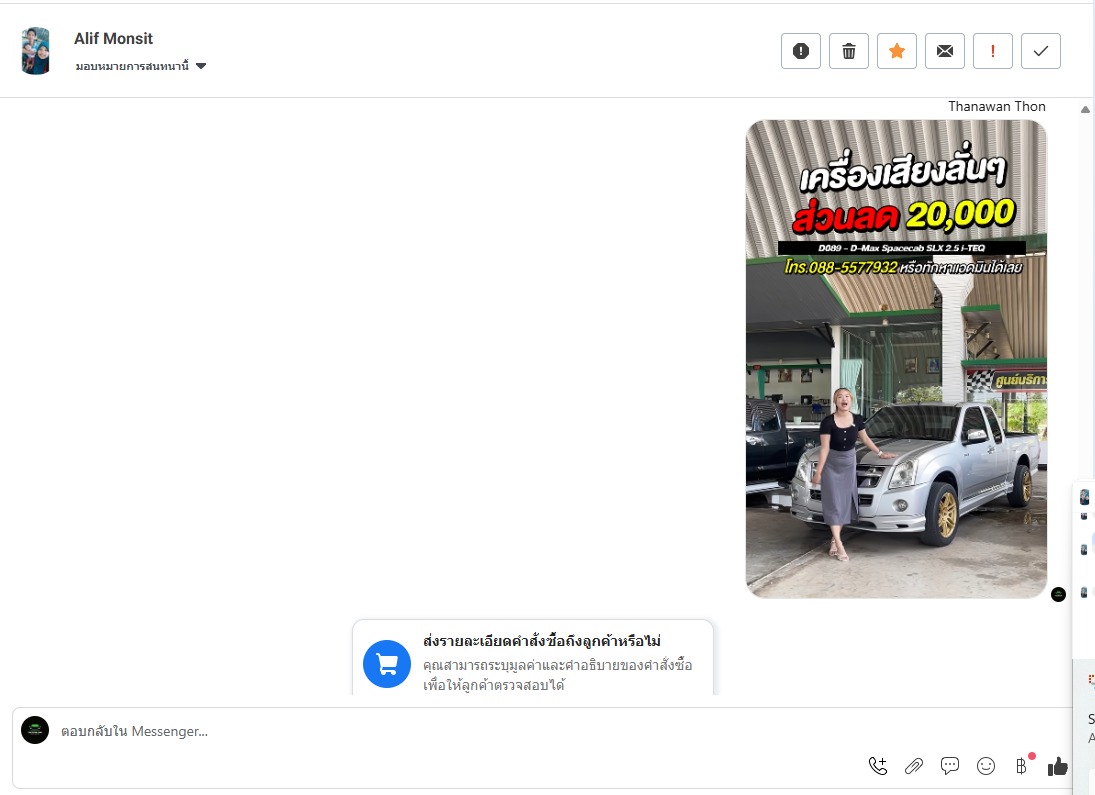Click the message seen indicator avatar

click(1059, 595)
